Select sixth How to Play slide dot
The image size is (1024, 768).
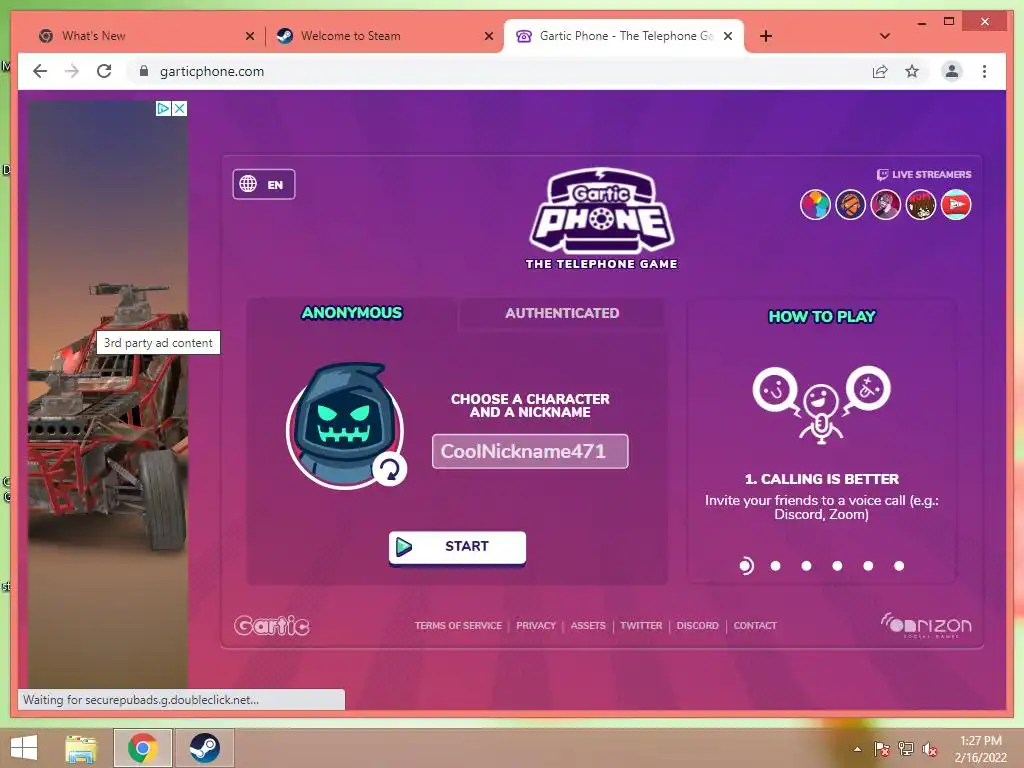pyautogui.click(x=899, y=566)
